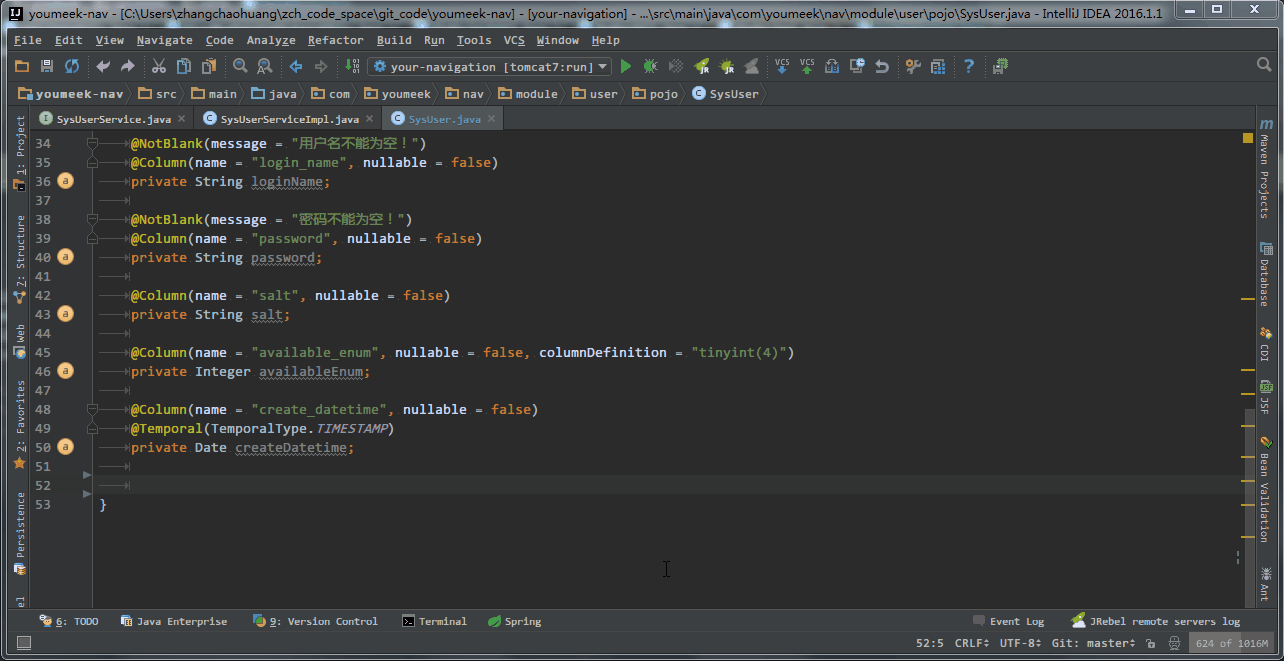Open the Terminal tool window

(x=435, y=621)
